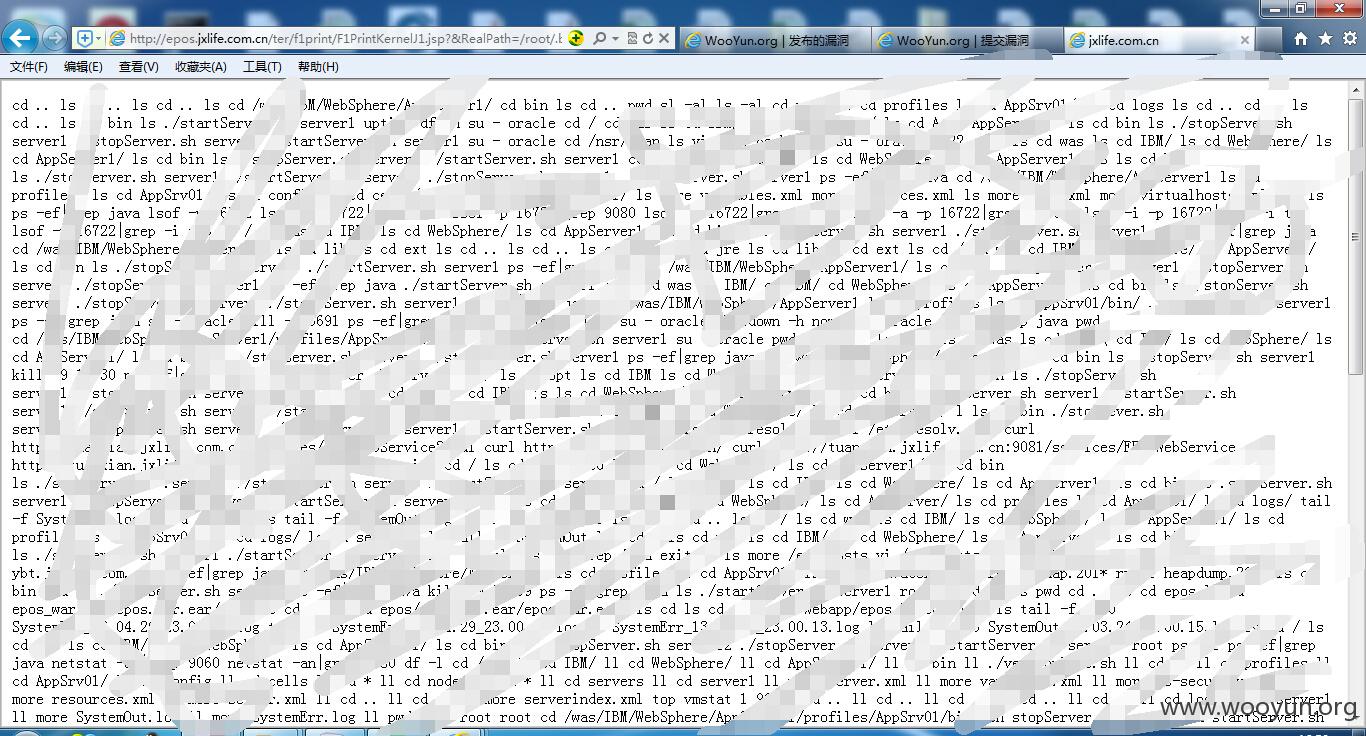
Task: Open the 编辑(E) menu
Action: coord(83,67)
